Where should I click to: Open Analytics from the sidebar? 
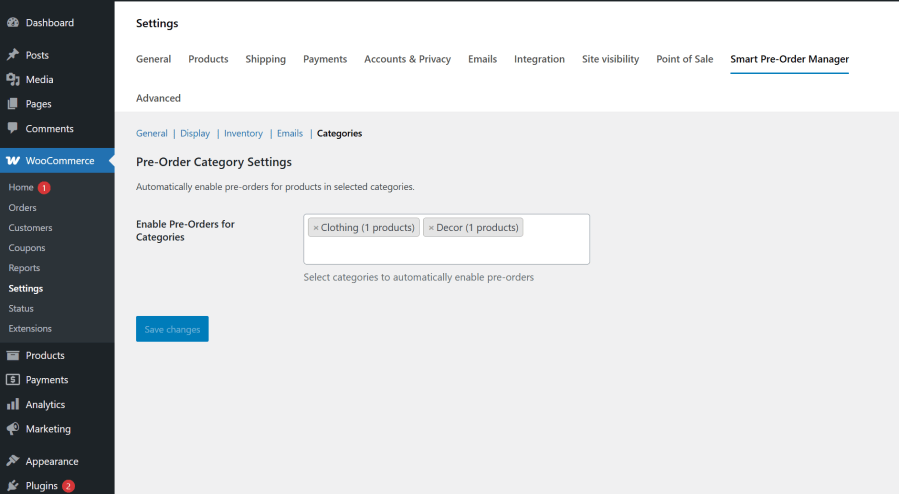45,404
